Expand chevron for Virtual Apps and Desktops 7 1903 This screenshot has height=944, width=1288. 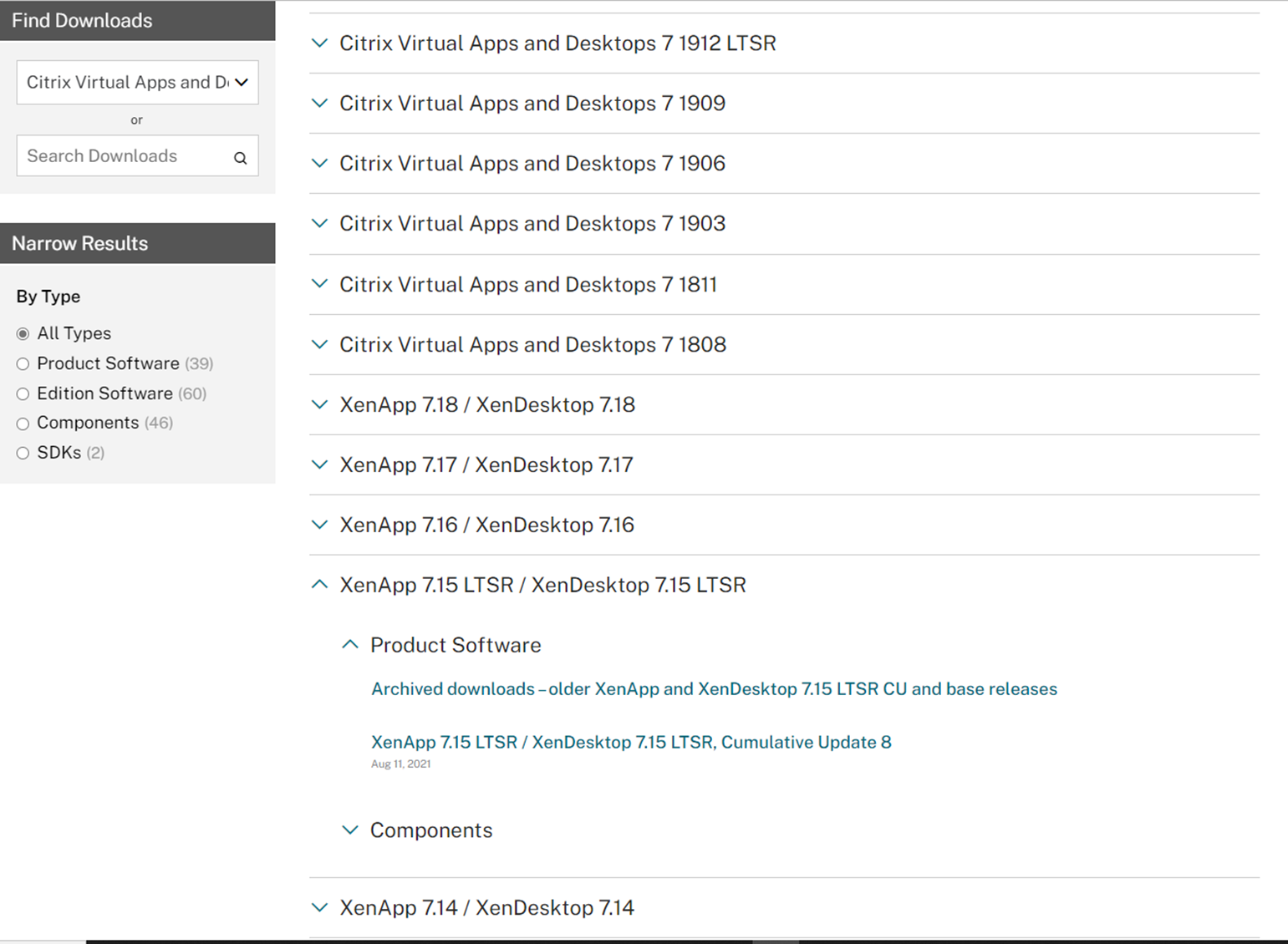tap(319, 223)
